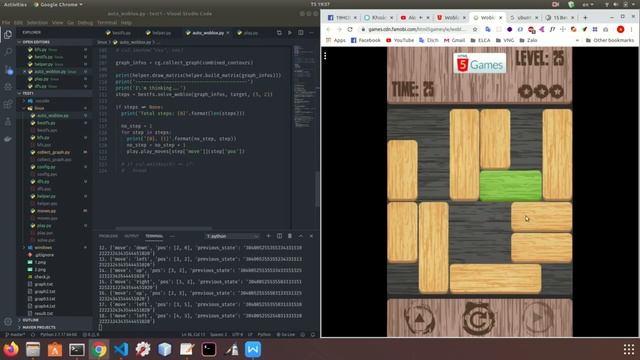Open the game page's three-dot overlay menu
640x360 pixels.
click(325, 56)
